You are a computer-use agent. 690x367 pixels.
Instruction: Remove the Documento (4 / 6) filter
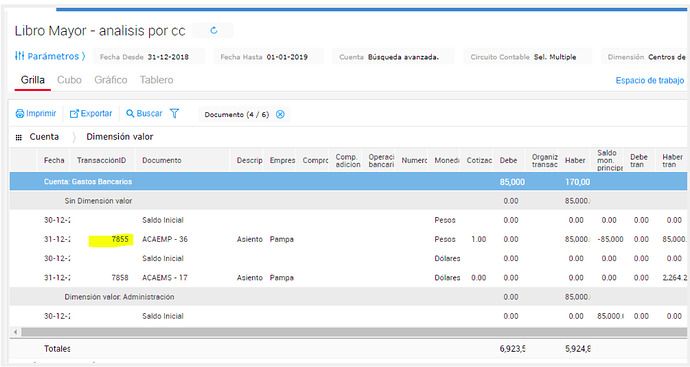[x=280, y=114]
